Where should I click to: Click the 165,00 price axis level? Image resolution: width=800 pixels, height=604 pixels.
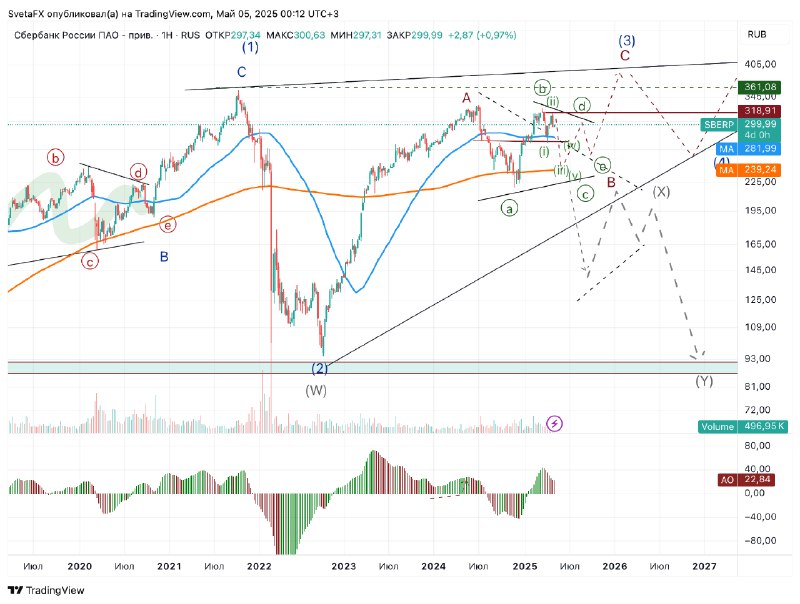tap(760, 244)
